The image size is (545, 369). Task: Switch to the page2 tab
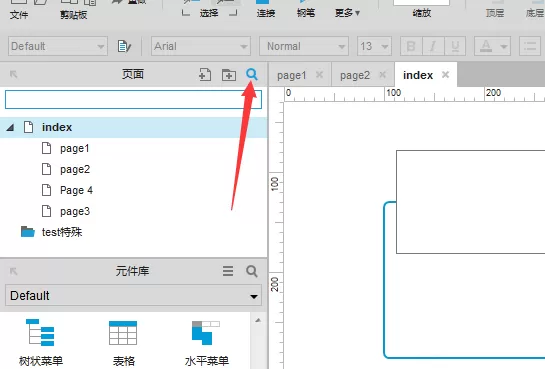(355, 75)
